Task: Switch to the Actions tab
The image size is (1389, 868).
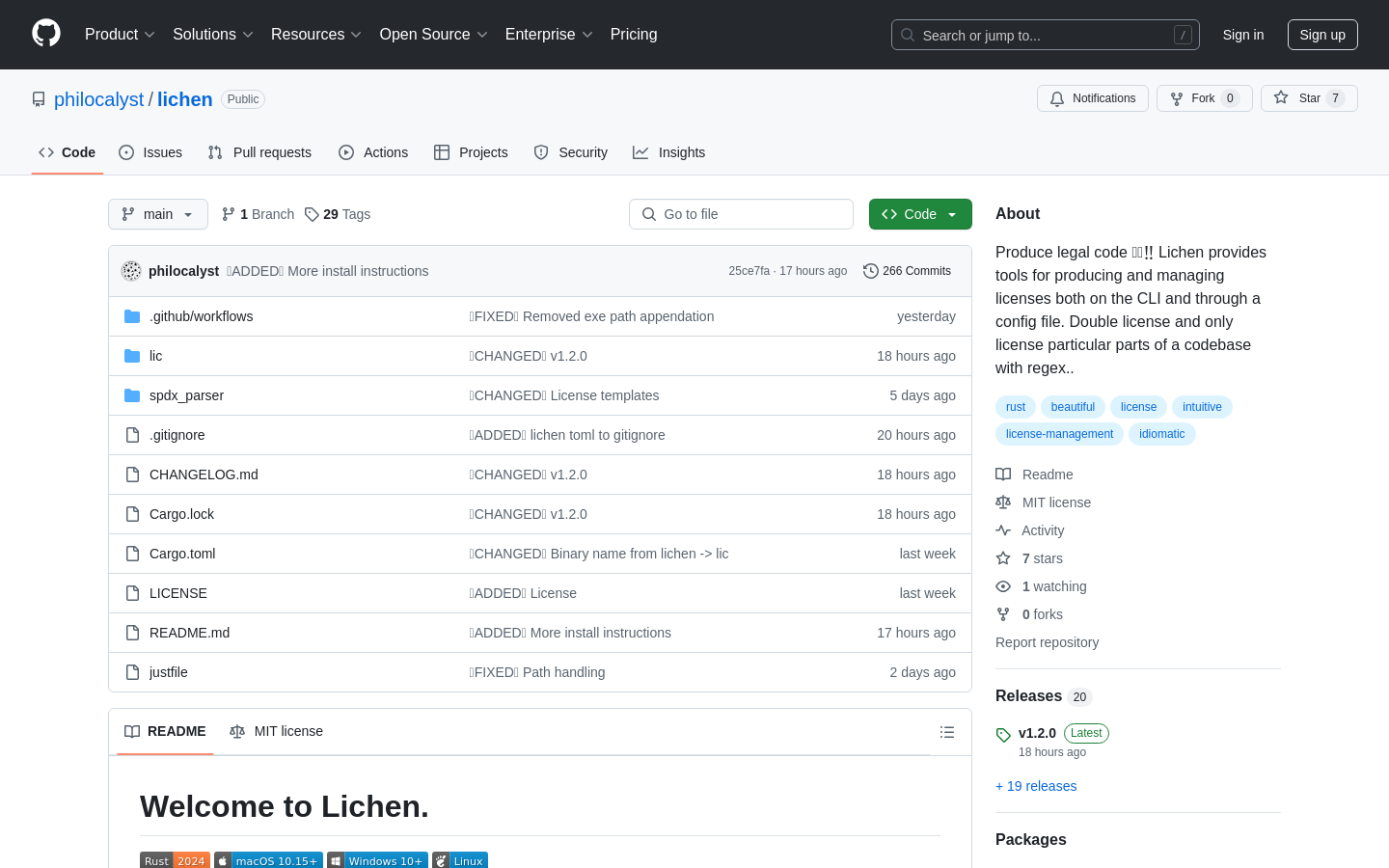Action: coord(373,152)
